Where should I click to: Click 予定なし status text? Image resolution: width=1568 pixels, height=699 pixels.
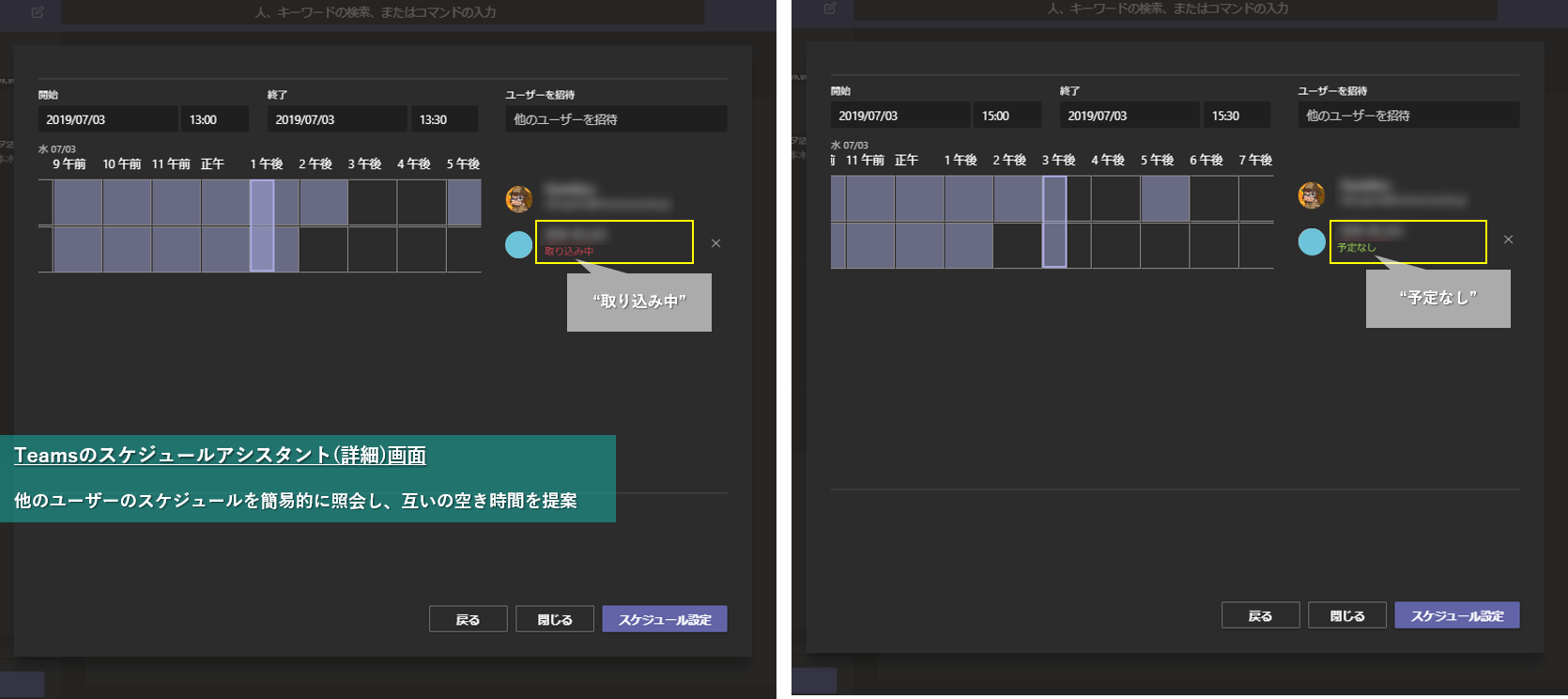click(x=1357, y=248)
